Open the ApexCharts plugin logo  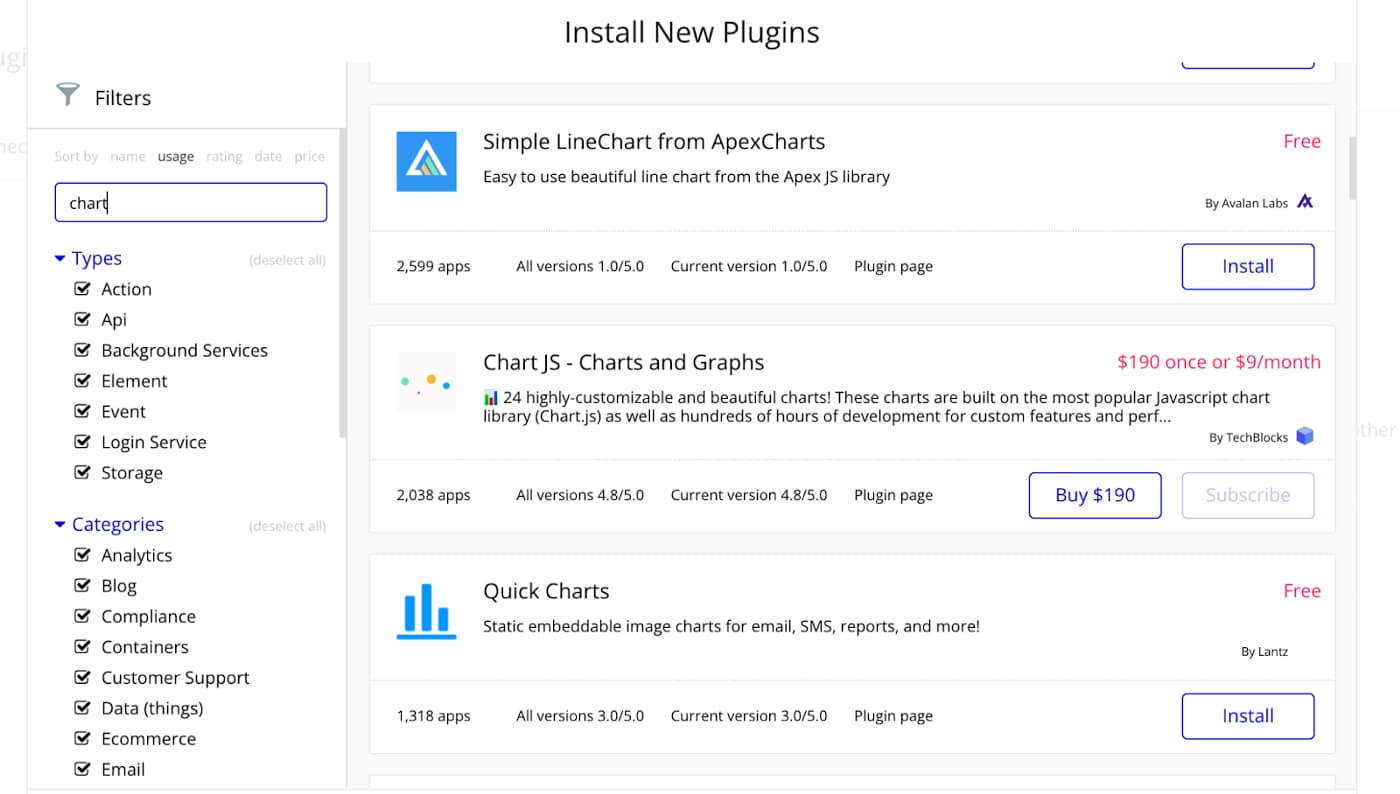(x=426, y=161)
